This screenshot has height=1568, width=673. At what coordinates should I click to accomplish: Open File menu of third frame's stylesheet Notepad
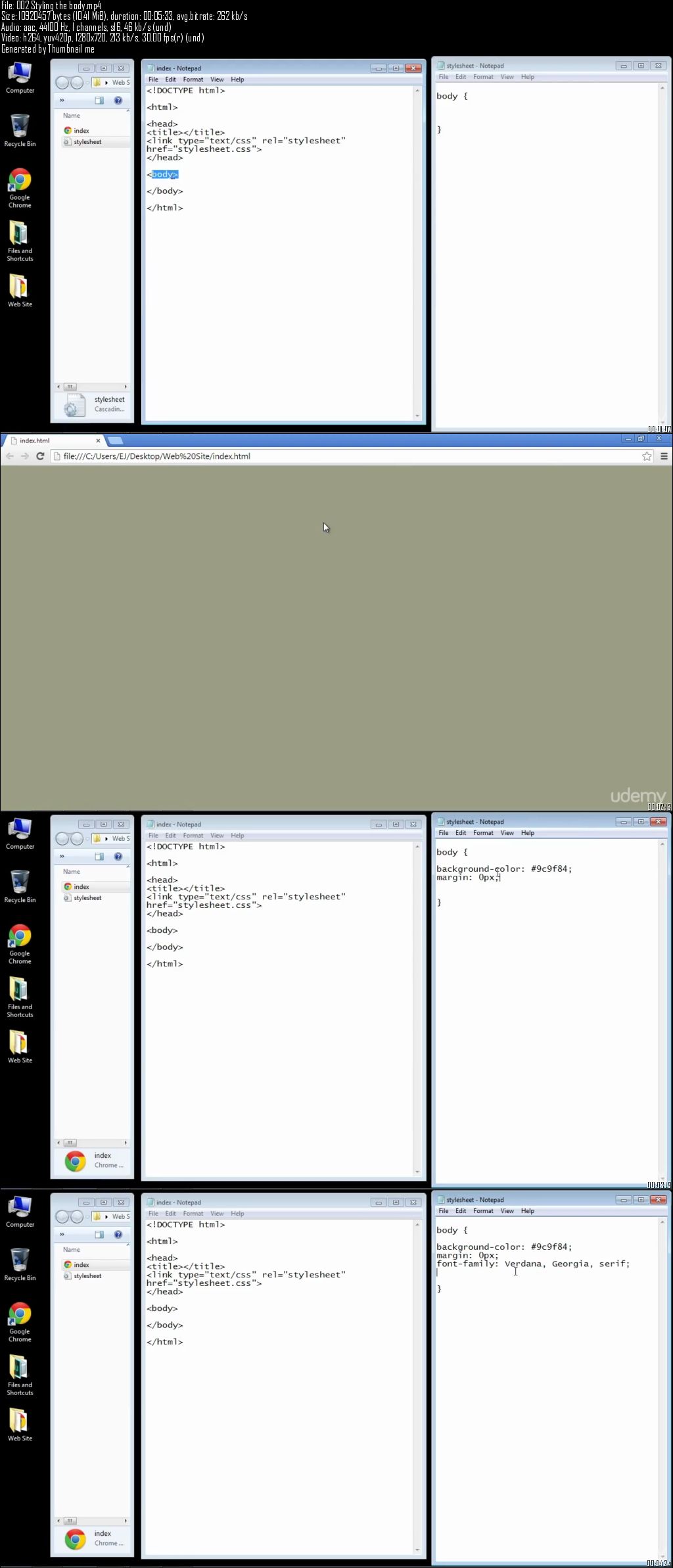click(444, 833)
